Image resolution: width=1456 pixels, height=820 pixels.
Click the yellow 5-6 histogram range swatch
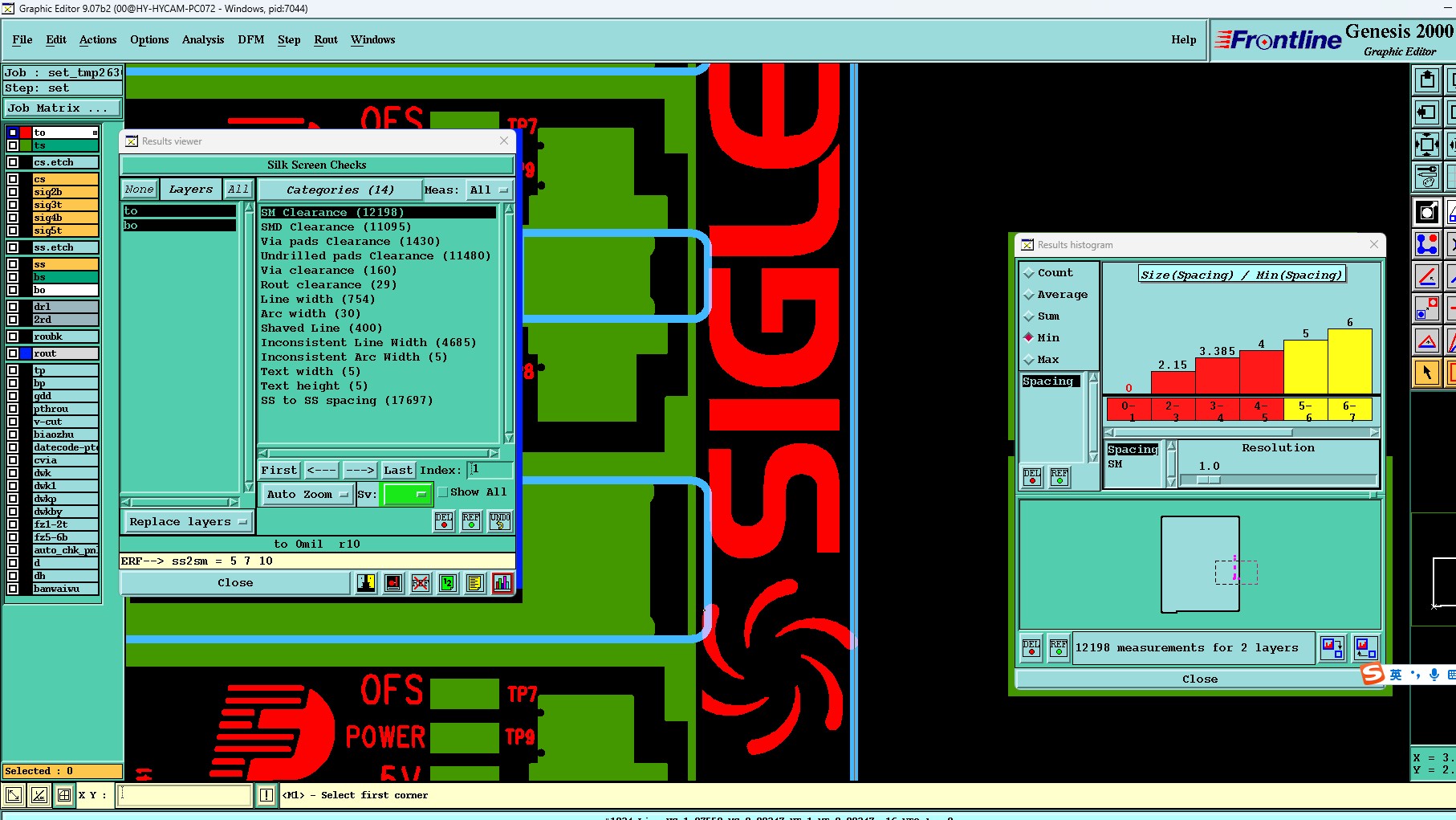[x=1305, y=410]
